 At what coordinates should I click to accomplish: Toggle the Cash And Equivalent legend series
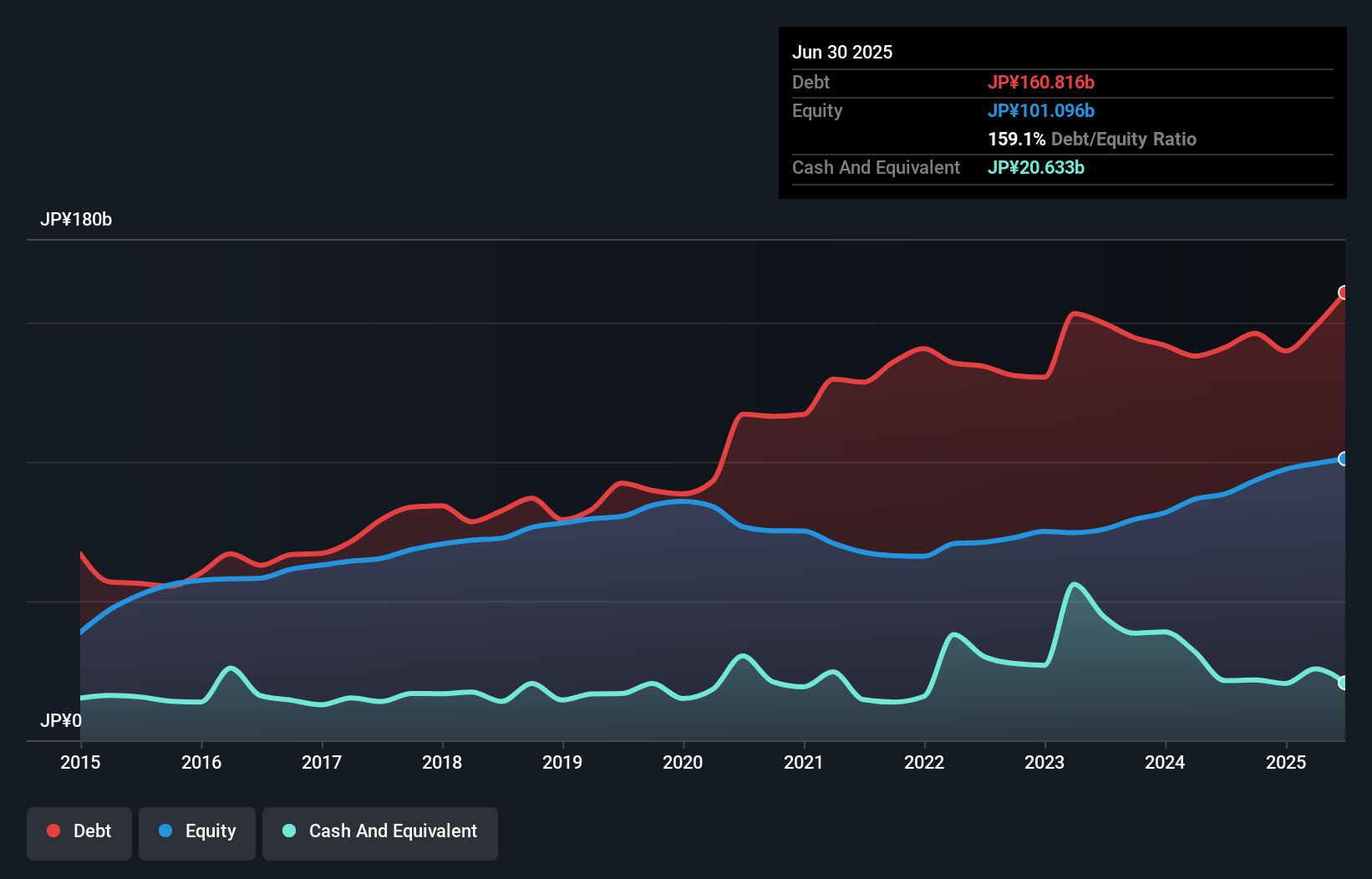click(380, 831)
